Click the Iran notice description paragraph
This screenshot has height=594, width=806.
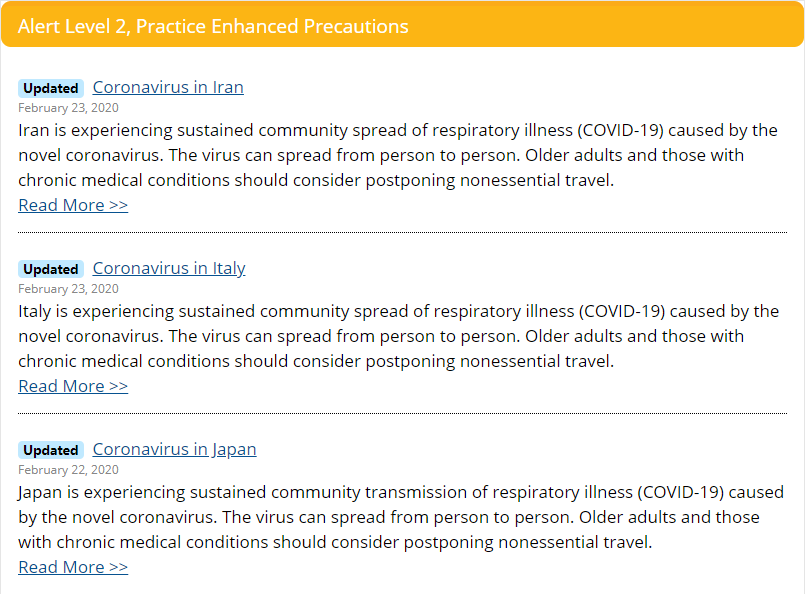pyautogui.click(x=398, y=155)
